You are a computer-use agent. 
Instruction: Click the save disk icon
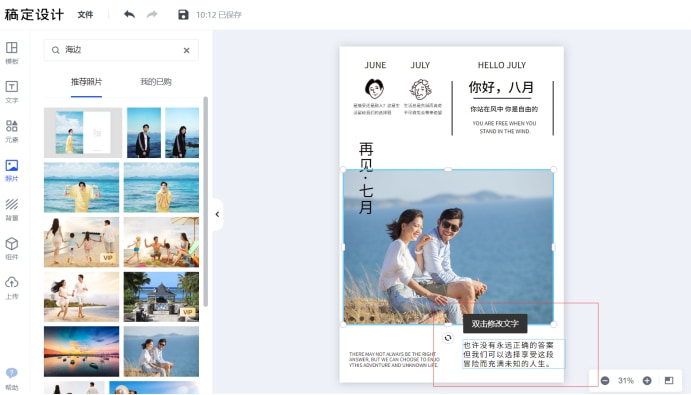coord(183,15)
